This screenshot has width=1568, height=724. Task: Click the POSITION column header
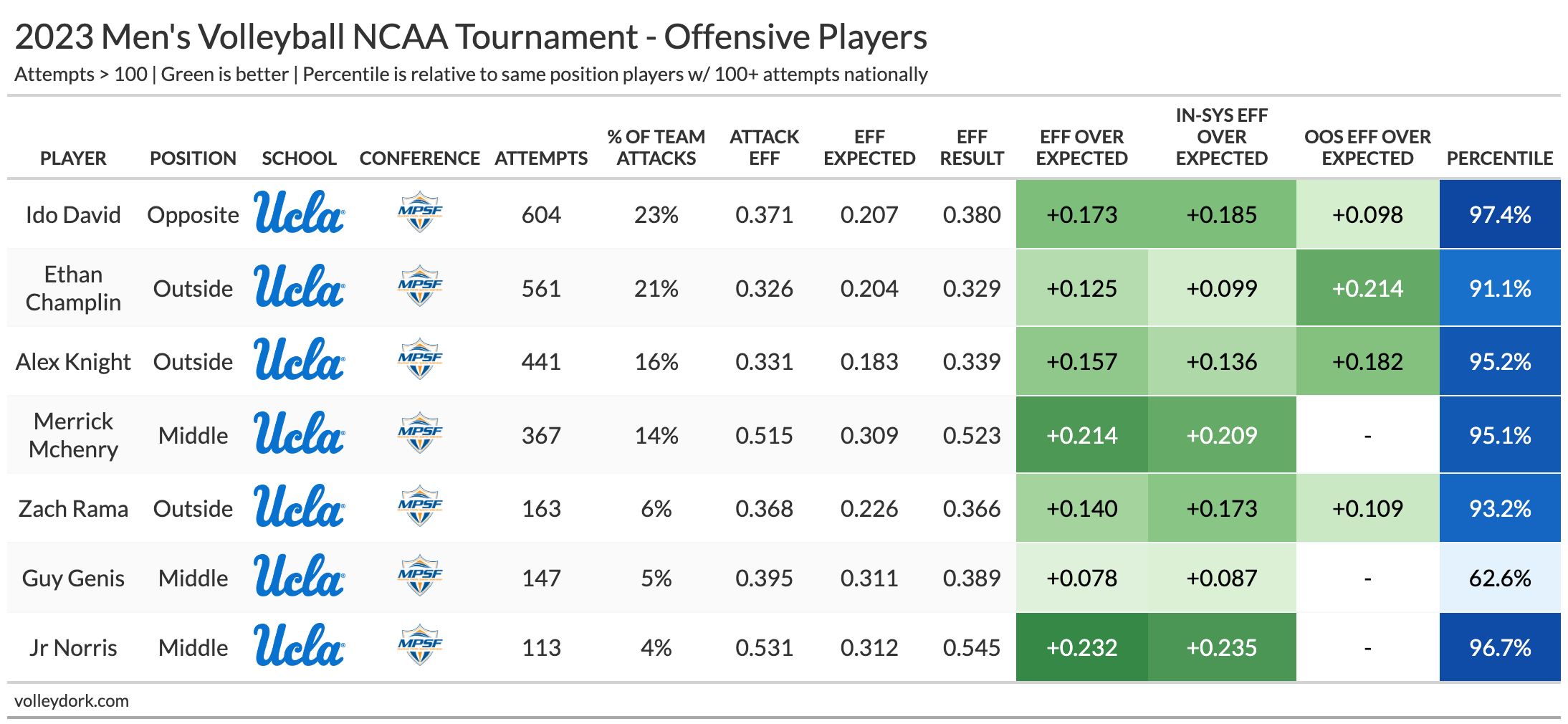pos(193,158)
